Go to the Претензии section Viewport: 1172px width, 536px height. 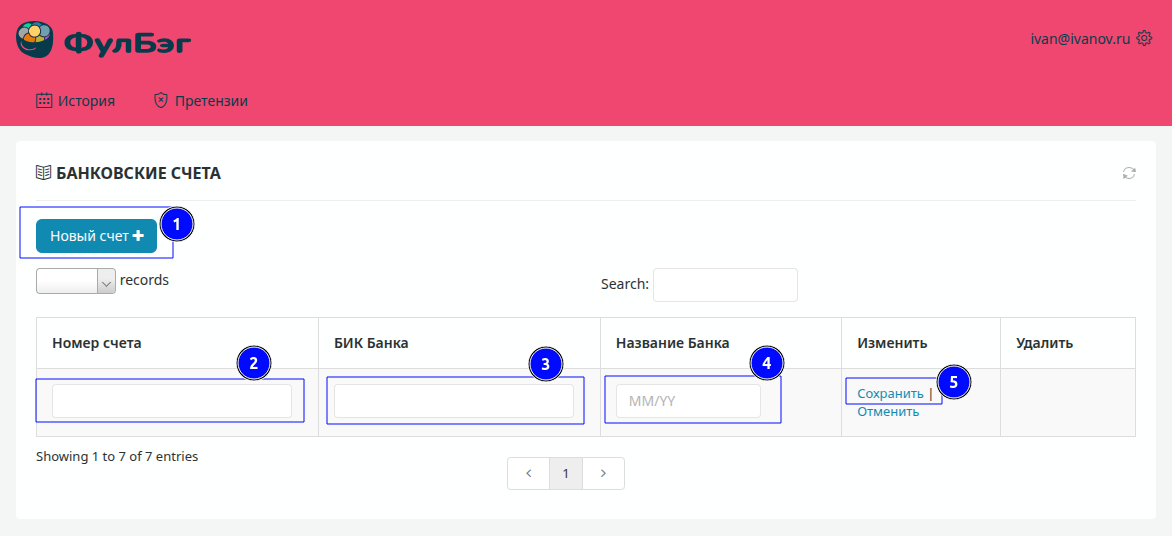[x=200, y=100]
